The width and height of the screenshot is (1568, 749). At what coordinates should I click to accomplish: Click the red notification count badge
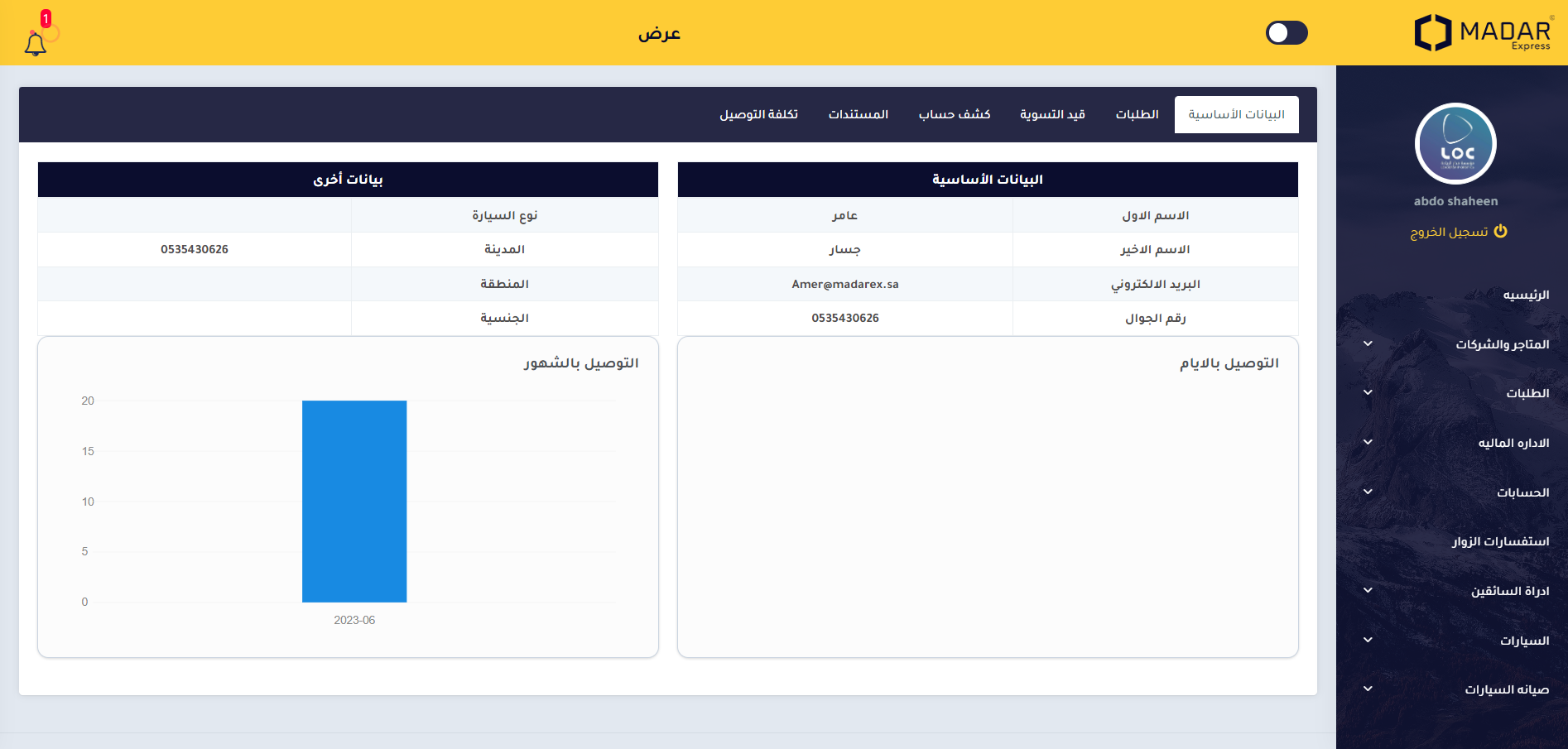tap(46, 18)
